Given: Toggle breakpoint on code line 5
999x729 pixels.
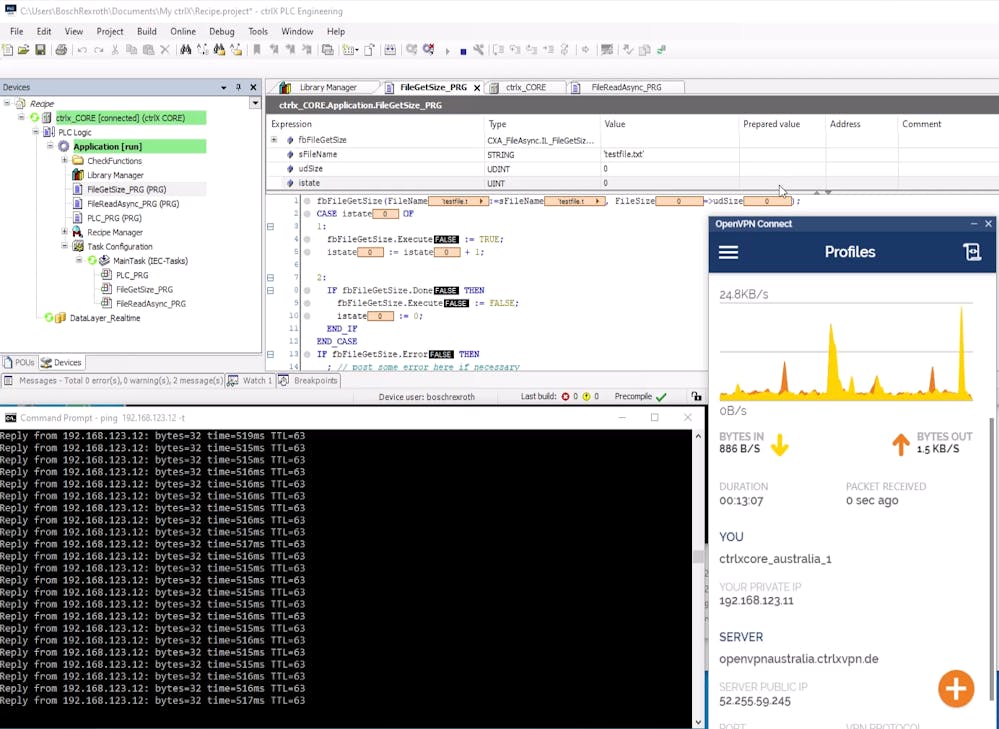Looking at the screenshot, I should [x=307, y=252].
